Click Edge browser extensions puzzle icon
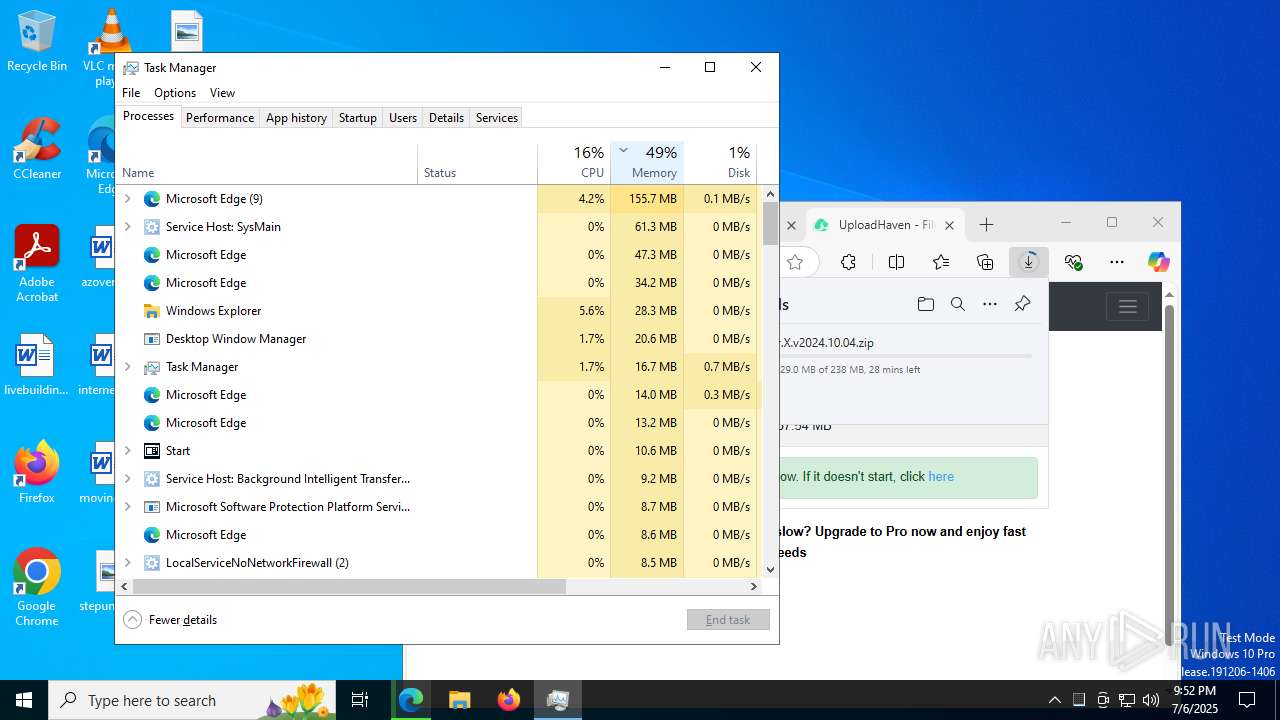Viewport: 1280px width, 720px height. [848, 262]
